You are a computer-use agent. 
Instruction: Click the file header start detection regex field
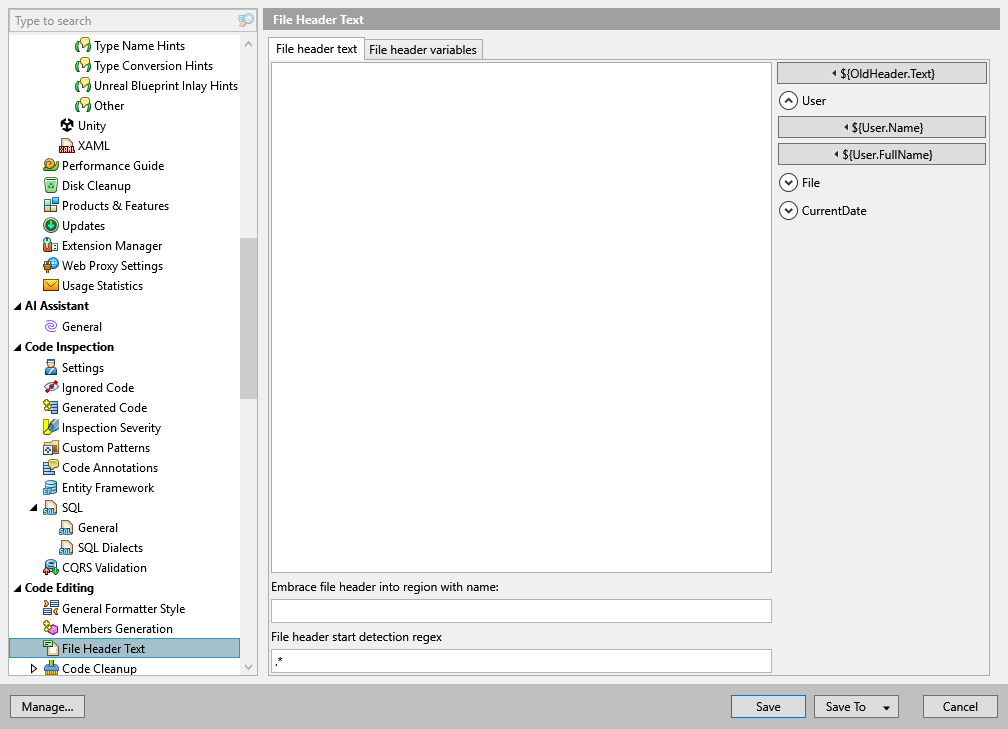[520, 661]
